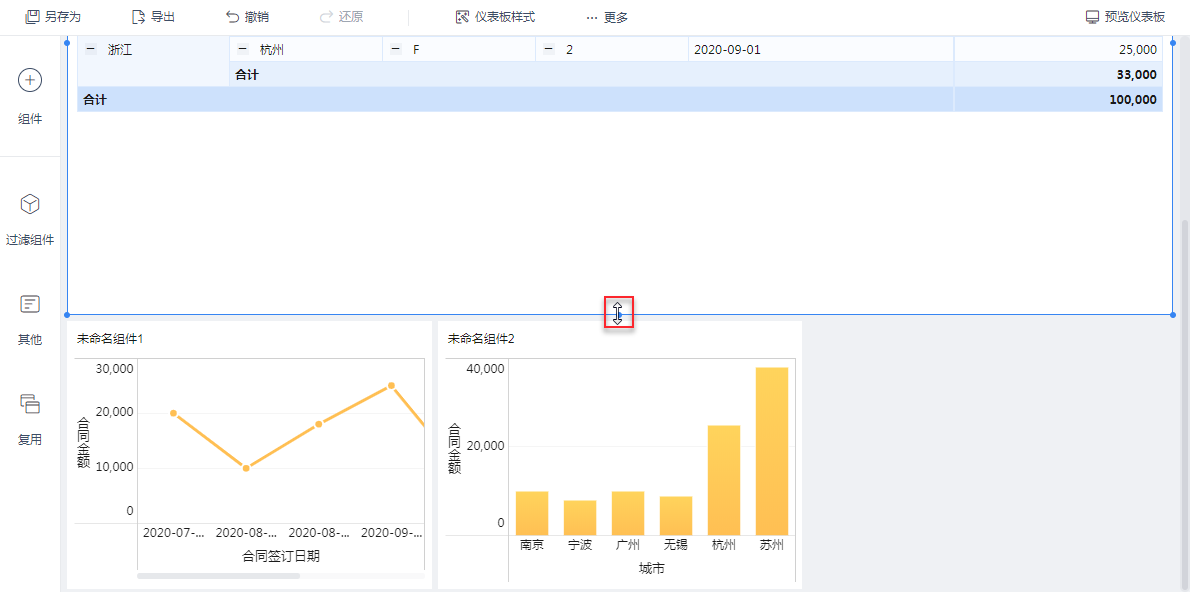Open the 过滤组件 filter component panel
This screenshot has width=1190, height=592.
30,220
